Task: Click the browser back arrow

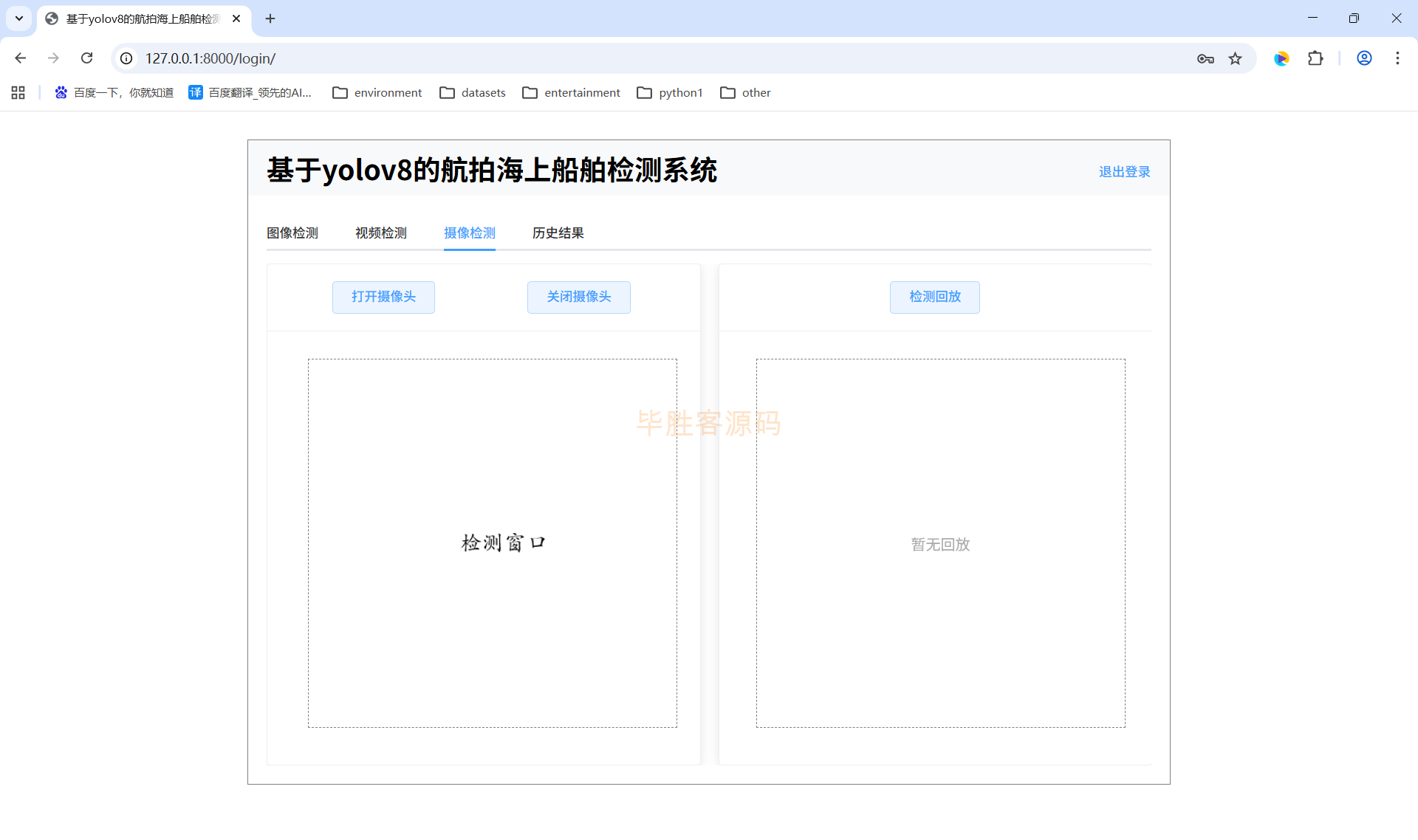Action: pyautogui.click(x=20, y=58)
